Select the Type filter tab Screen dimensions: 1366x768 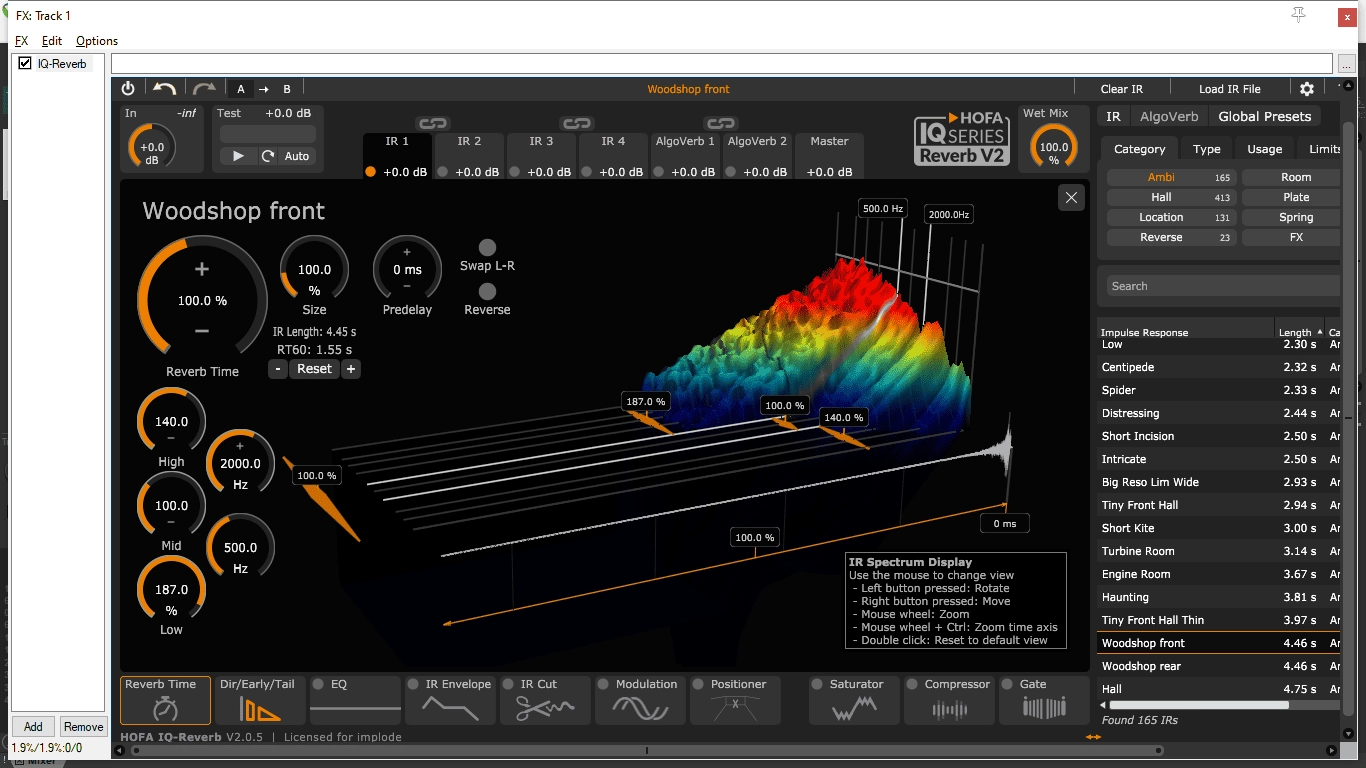coord(1207,149)
